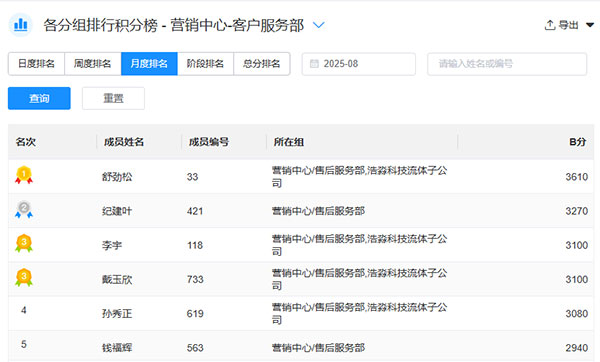Click the silver second-place medal icon

click(24, 210)
